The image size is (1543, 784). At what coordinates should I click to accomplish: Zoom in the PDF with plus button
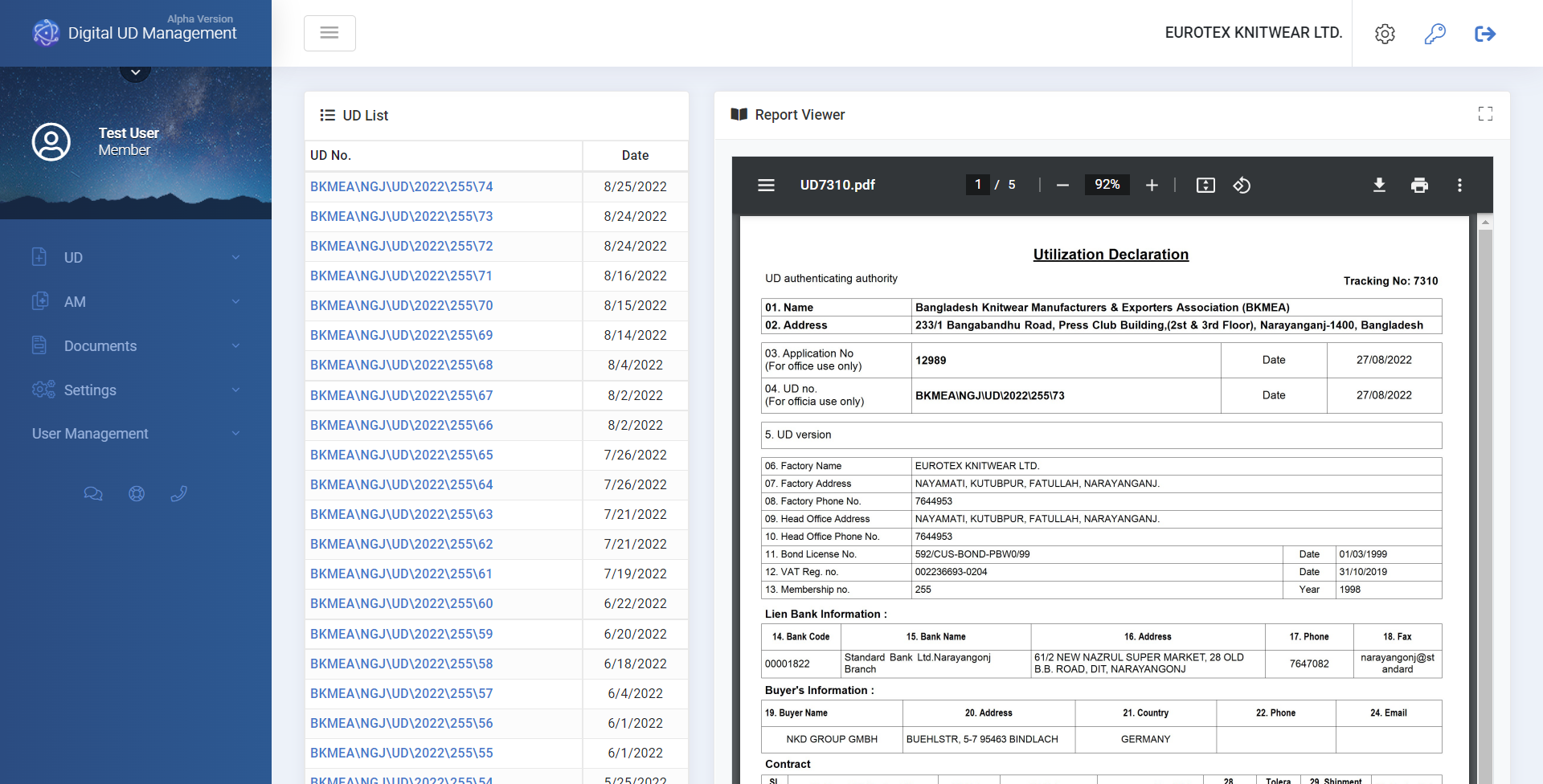[1152, 186]
